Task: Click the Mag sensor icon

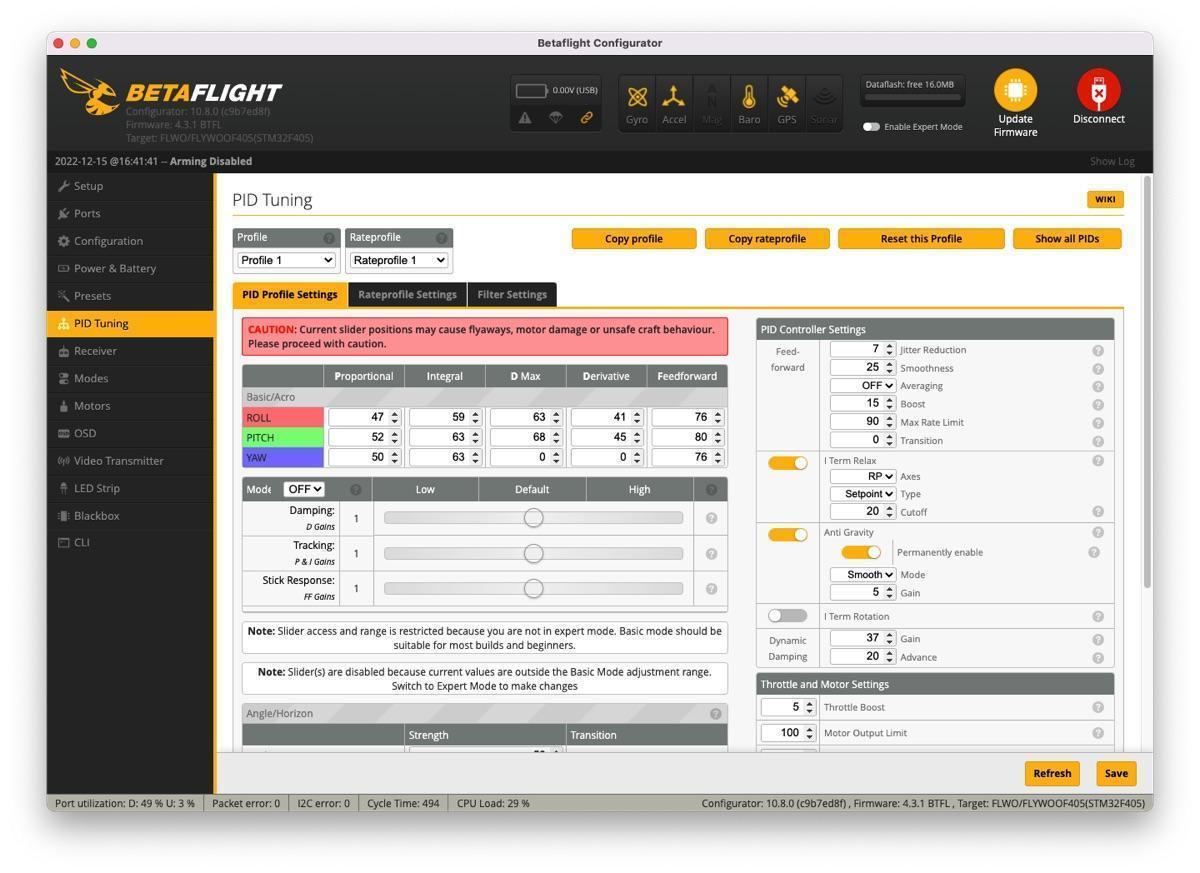Action: click(712, 97)
